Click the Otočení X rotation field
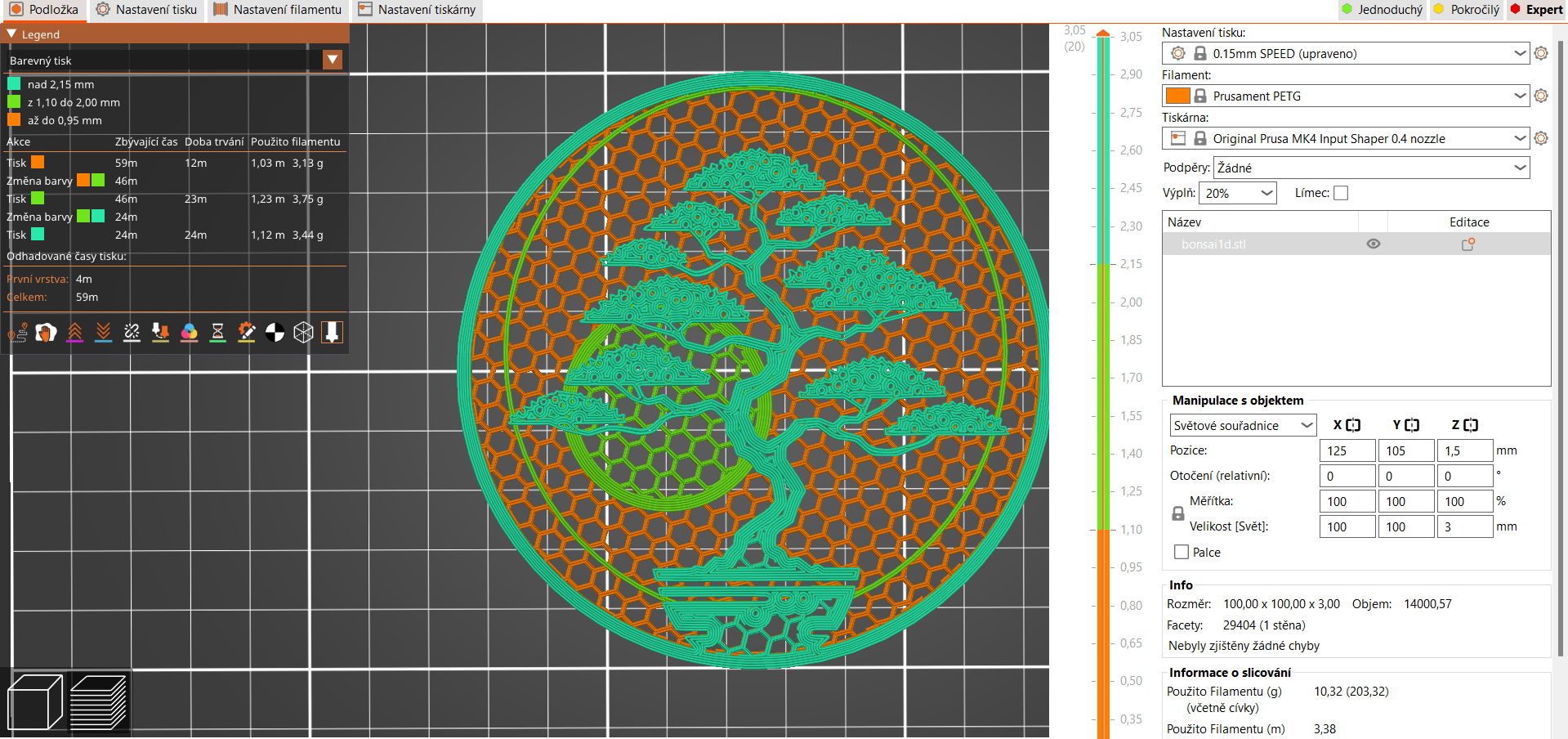Image resolution: width=1568 pixels, height=739 pixels. coord(1347,476)
